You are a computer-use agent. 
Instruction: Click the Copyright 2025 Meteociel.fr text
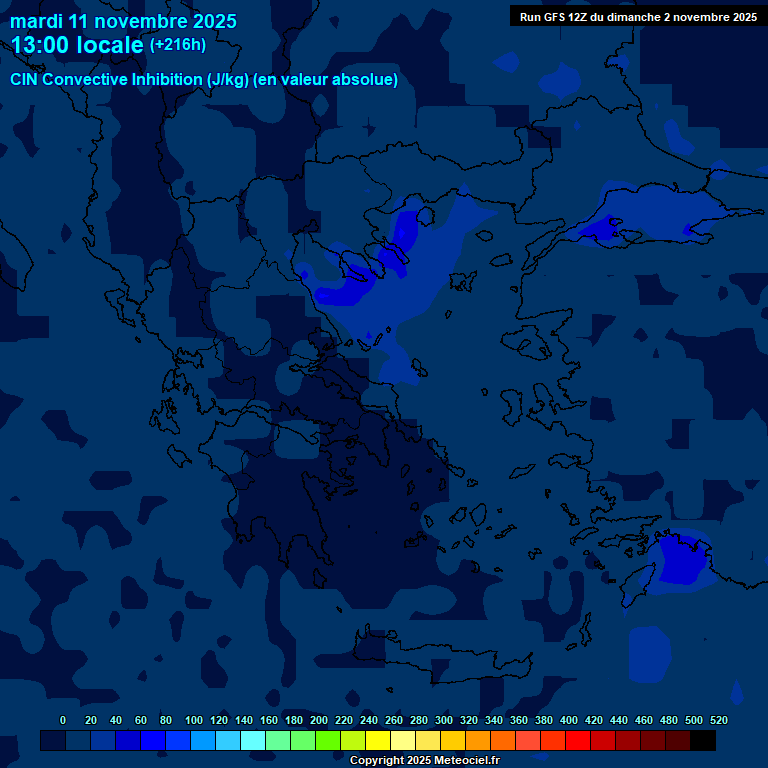coord(424,760)
